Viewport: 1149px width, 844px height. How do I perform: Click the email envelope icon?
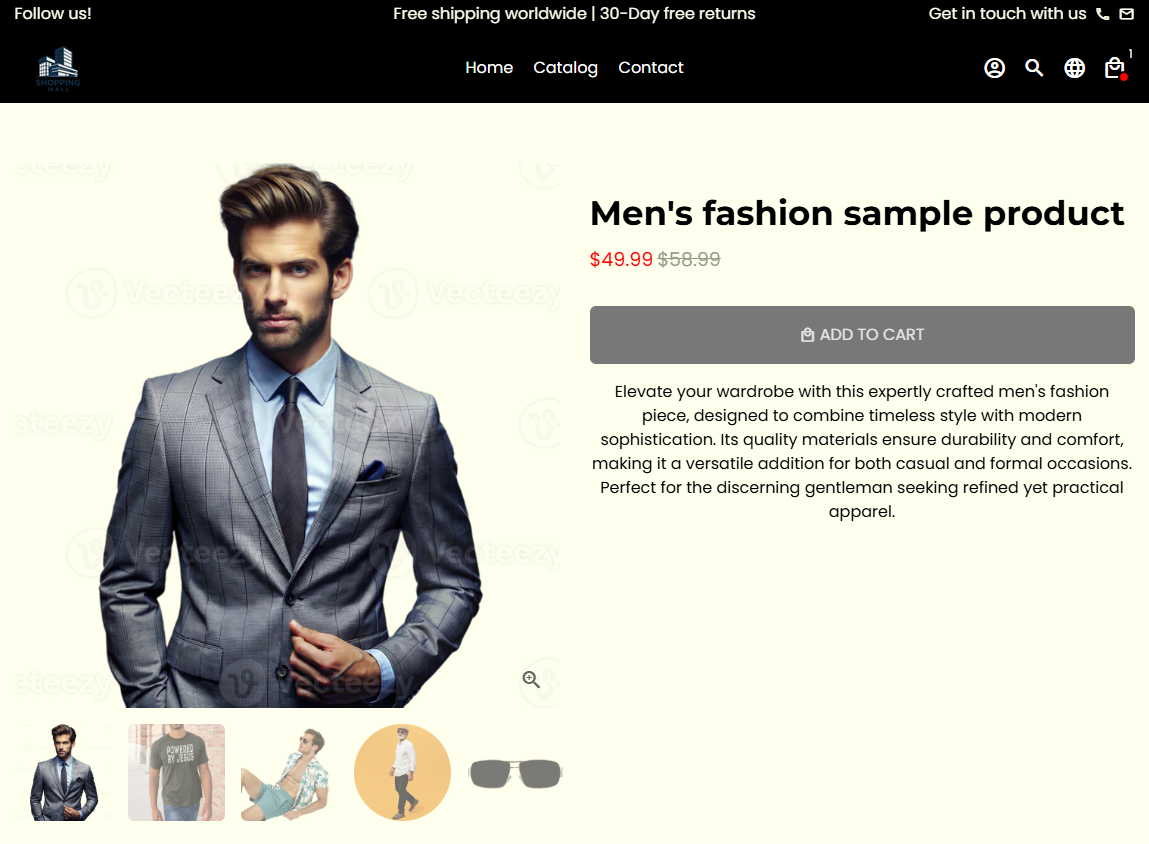[1127, 14]
